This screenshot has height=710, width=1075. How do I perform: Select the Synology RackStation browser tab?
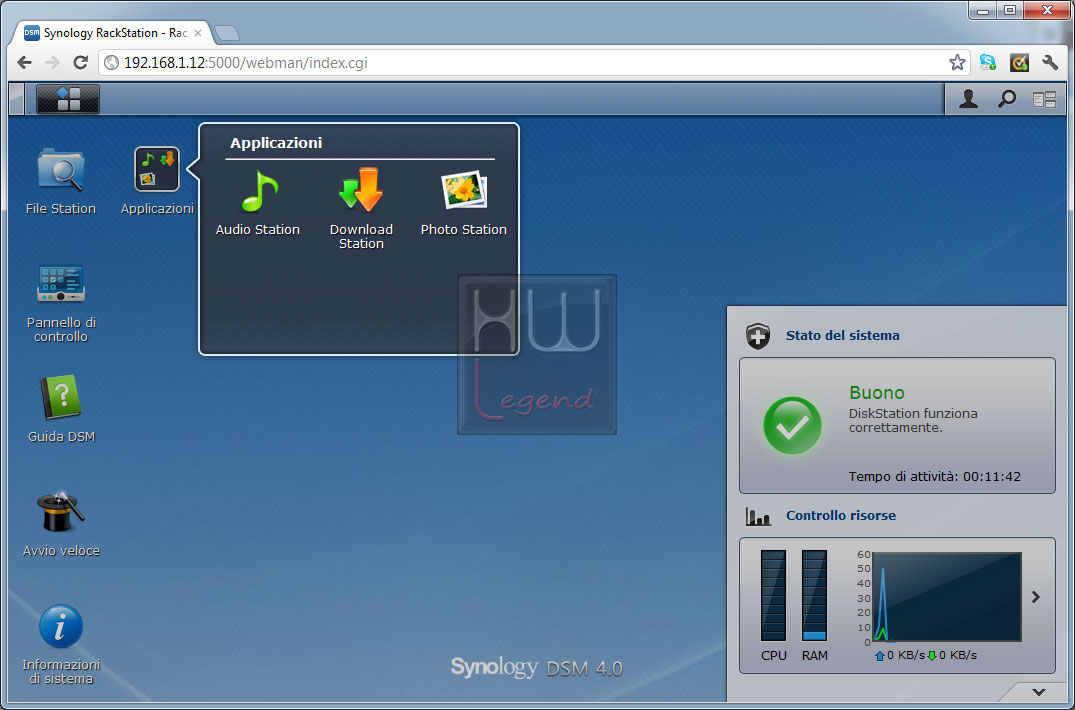pos(113,33)
